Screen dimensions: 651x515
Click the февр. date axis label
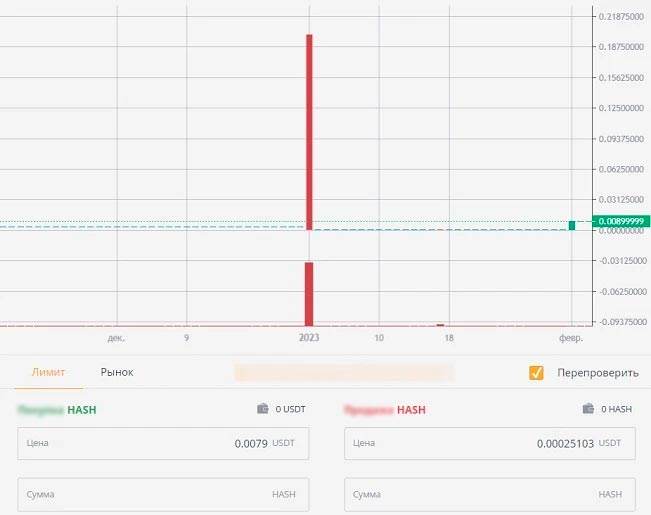click(x=571, y=338)
